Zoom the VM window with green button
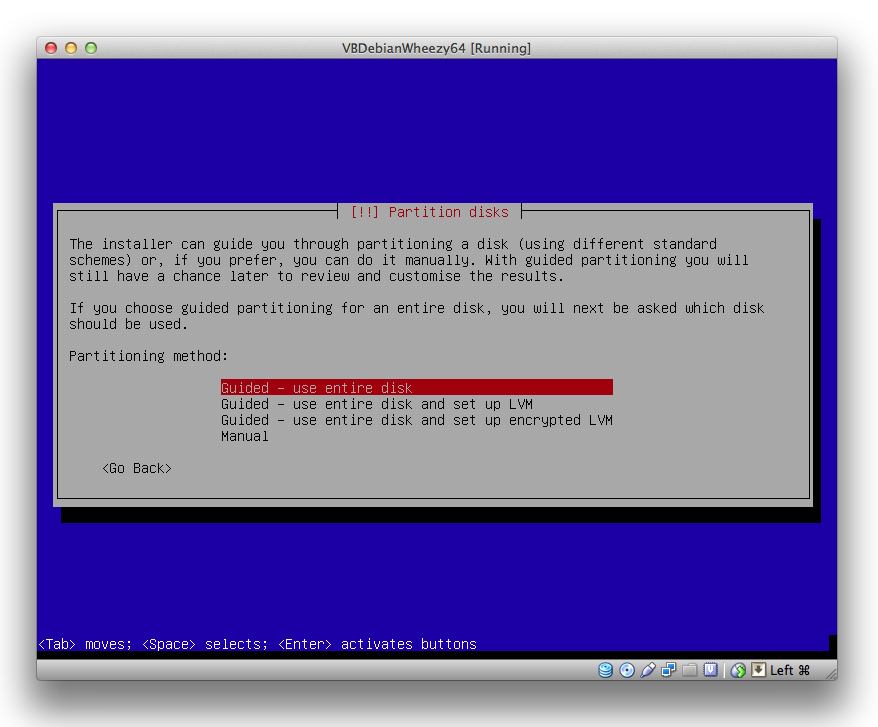Viewport: 878px width, 727px height. click(x=91, y=48)
